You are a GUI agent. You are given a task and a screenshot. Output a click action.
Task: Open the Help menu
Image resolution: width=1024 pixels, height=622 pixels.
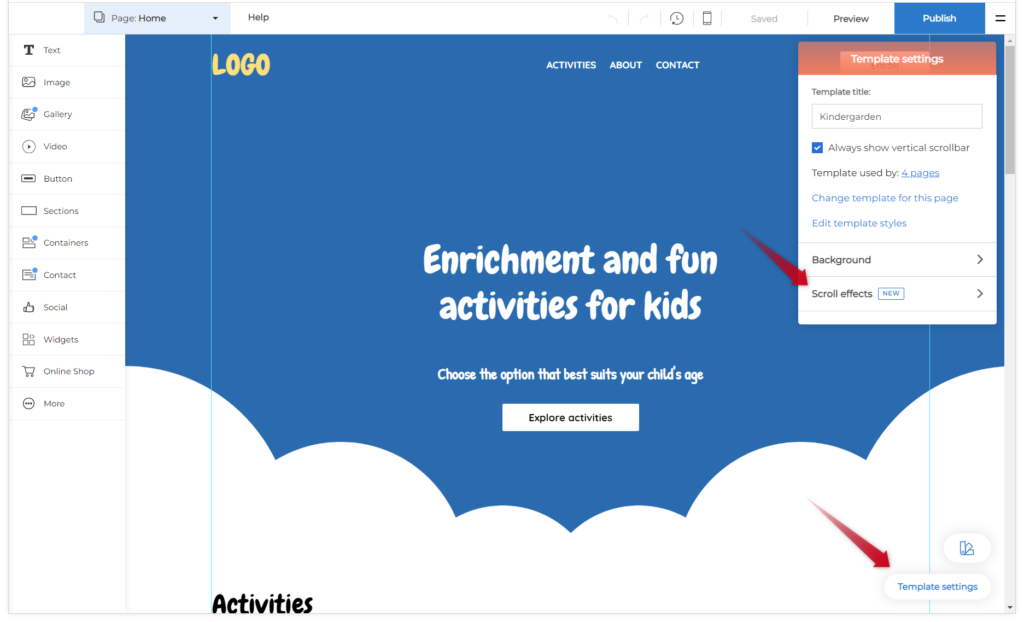click(x=258, y=18)
